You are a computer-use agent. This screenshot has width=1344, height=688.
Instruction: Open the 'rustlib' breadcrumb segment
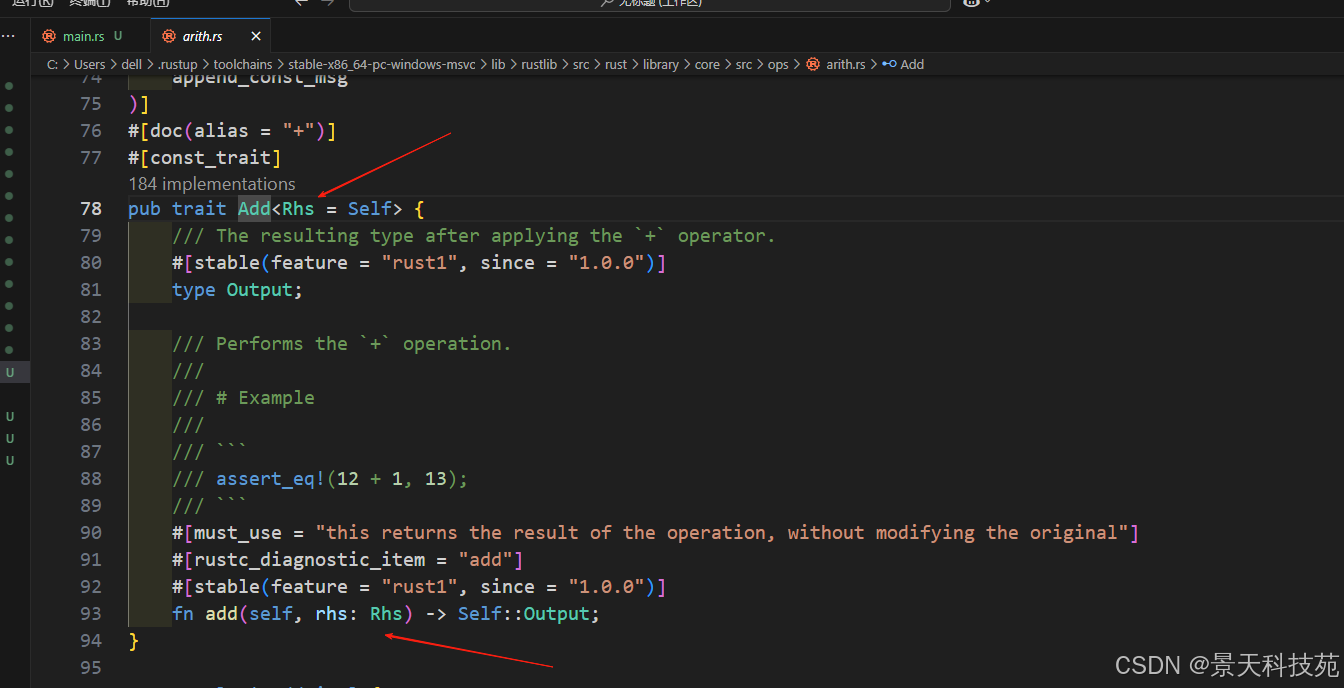point(539,64)
